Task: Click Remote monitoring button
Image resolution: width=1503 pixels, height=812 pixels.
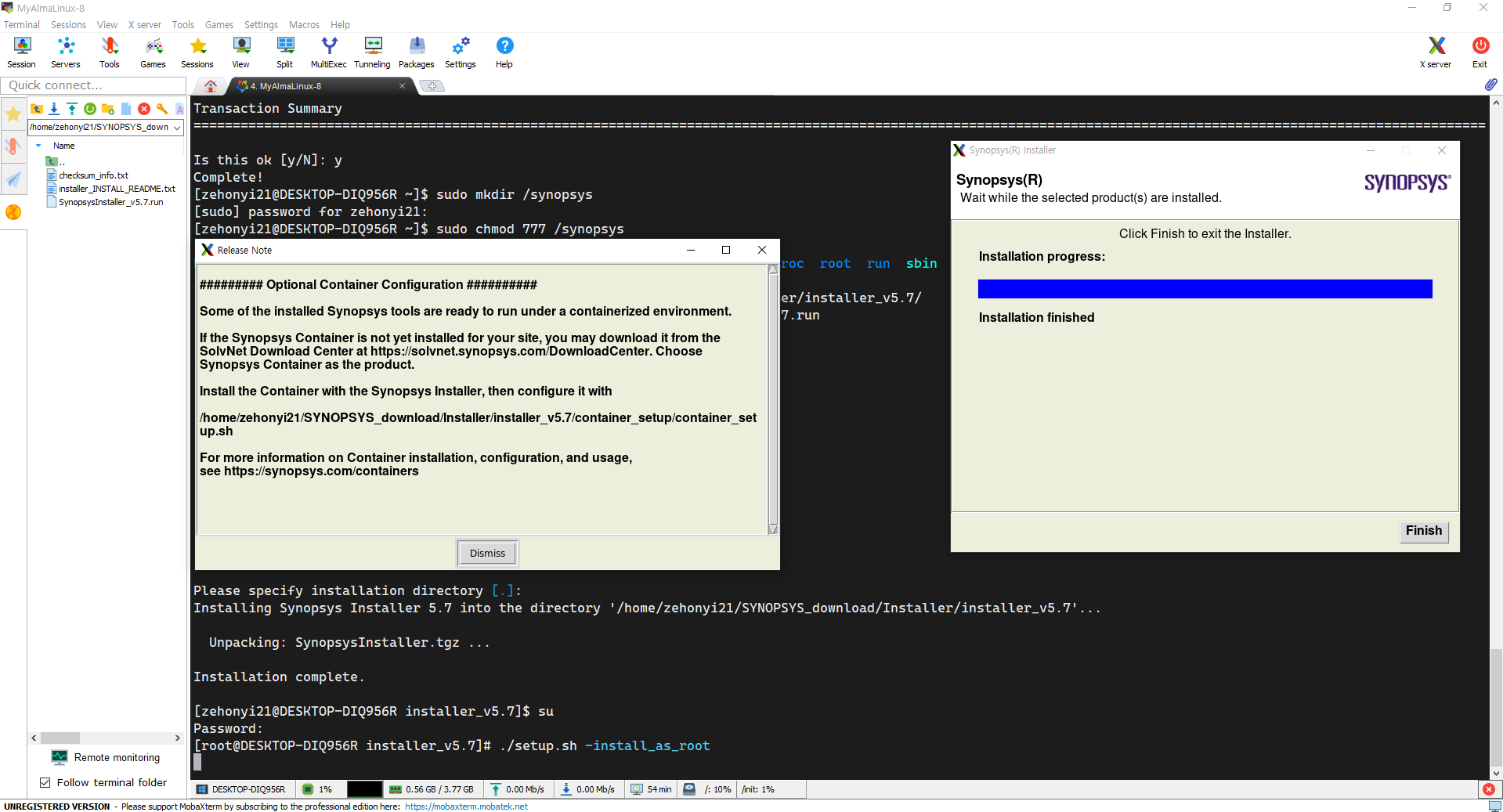Action: 106,757
